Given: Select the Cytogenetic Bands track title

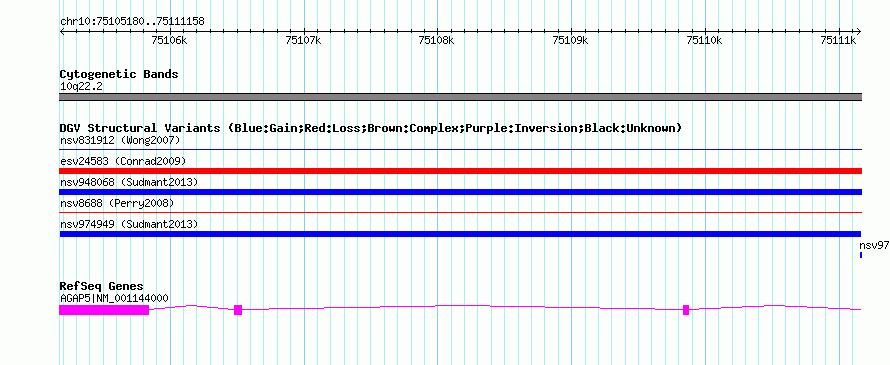Looking at the screenshot, I should [x=119, y=74].
